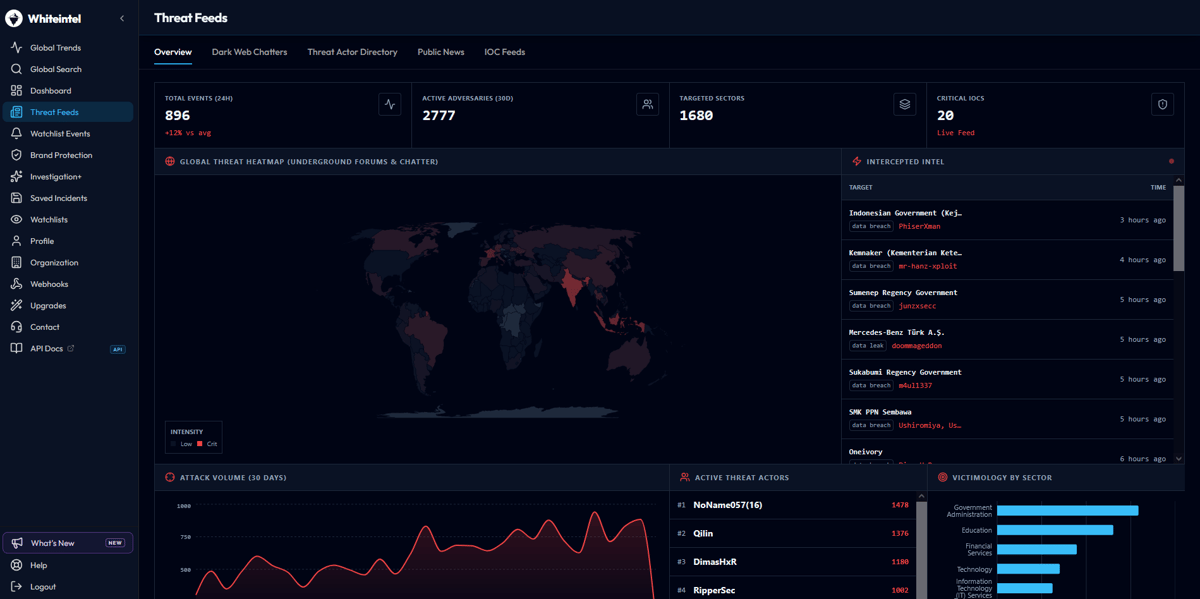Click the Investigation+ sparkle icon
The height and width of the screenshot is (599, 1200).
coord(16,177)
